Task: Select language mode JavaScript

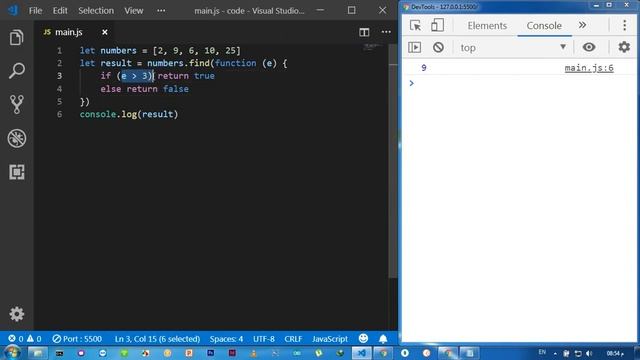Action: click(x=330, y=339)
